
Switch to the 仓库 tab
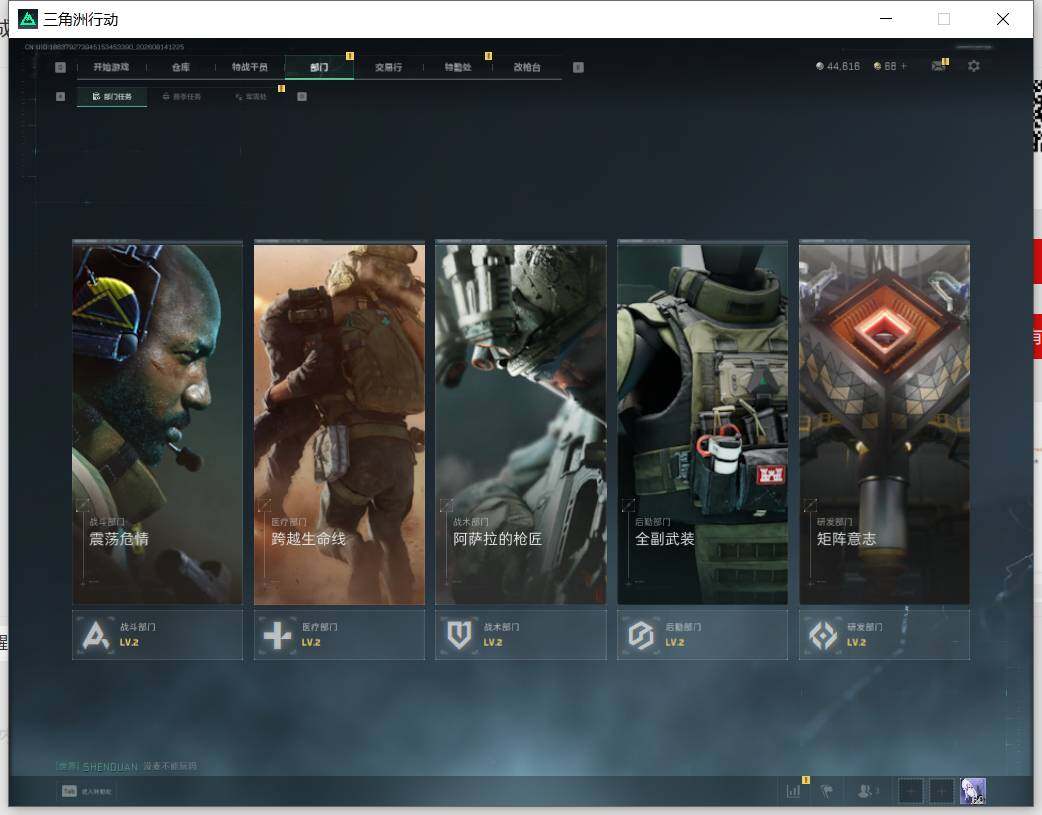coord(181,67)
